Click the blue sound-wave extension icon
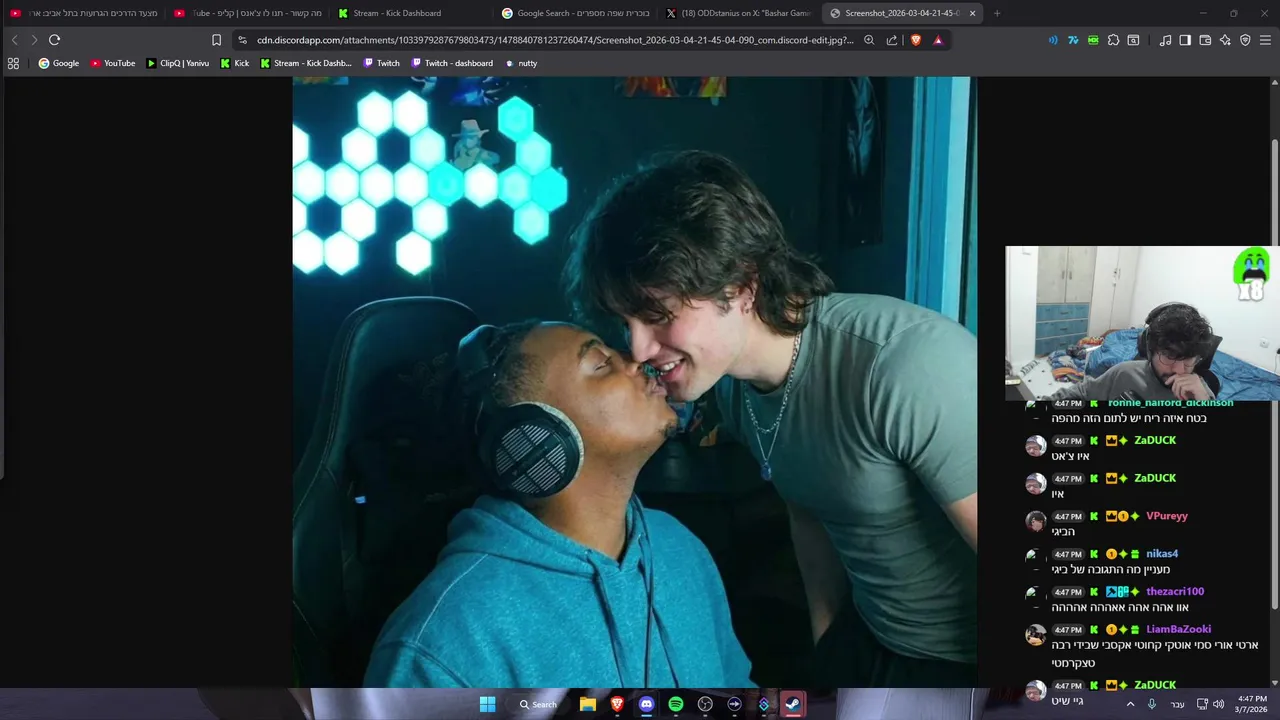 (x=1053, y=40)
